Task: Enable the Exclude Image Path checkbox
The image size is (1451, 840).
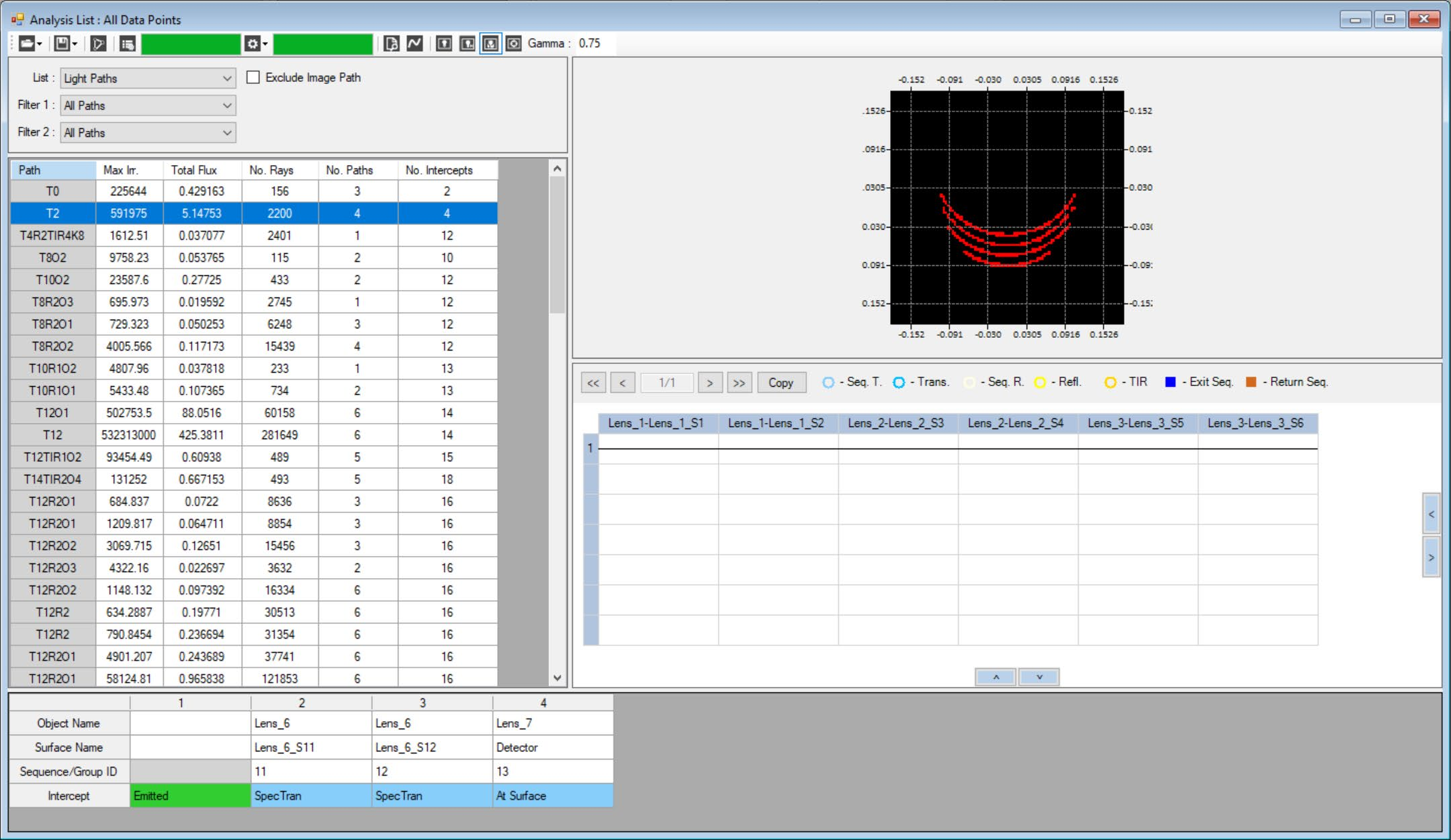Action: coord(253,77)
